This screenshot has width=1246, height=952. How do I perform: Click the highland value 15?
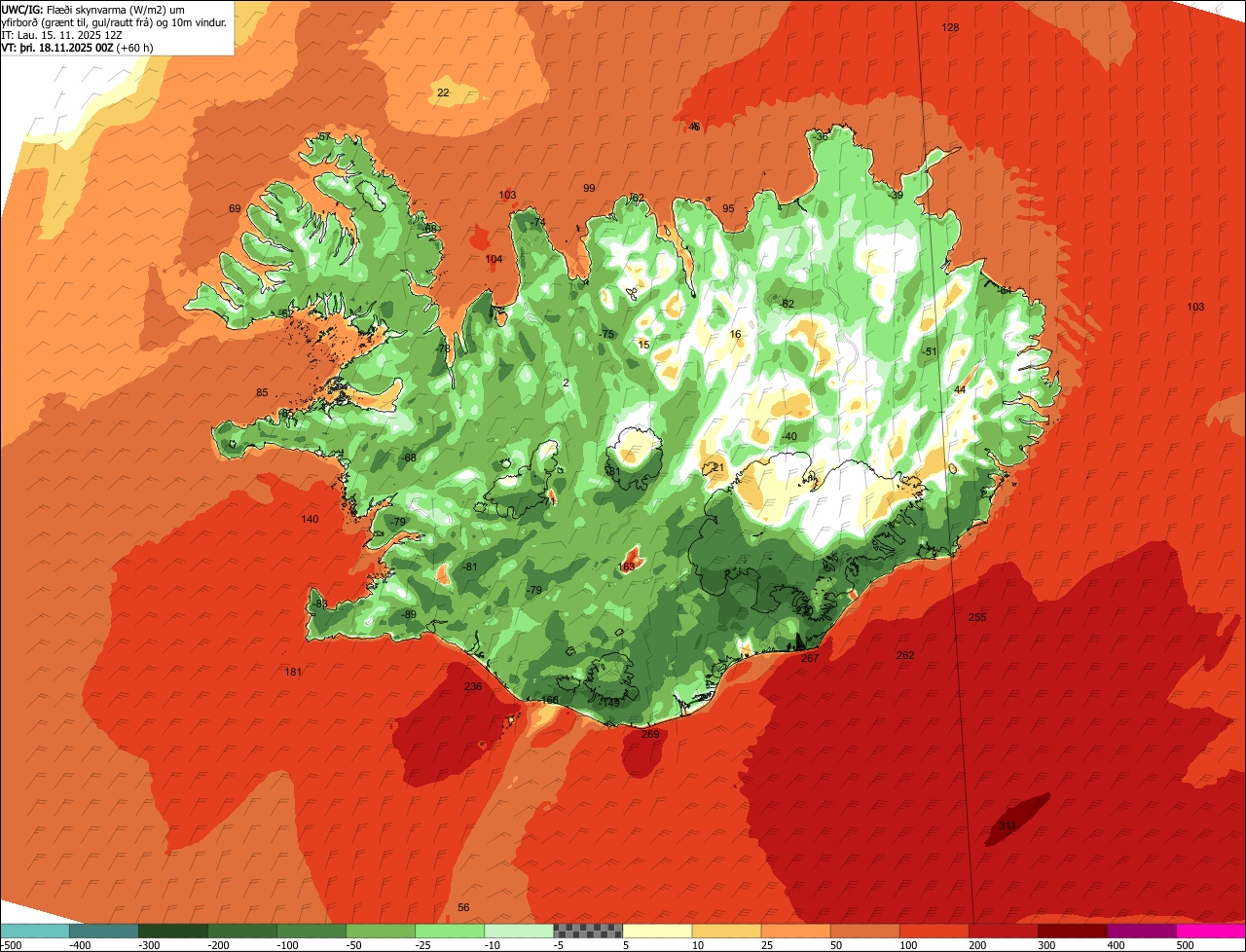tap(643, 345)
